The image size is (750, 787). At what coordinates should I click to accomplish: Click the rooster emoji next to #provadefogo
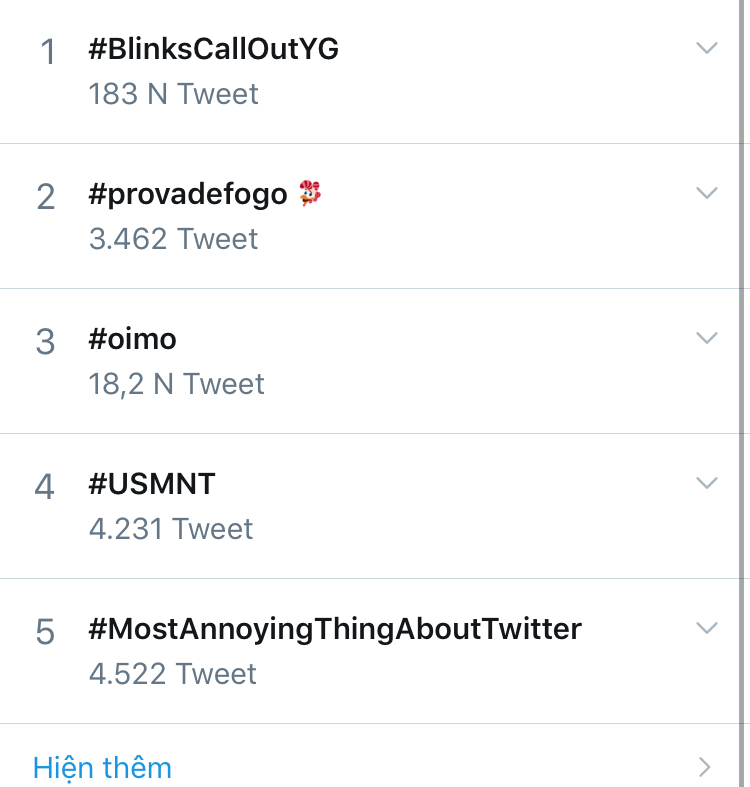click(x=310, y=193)
